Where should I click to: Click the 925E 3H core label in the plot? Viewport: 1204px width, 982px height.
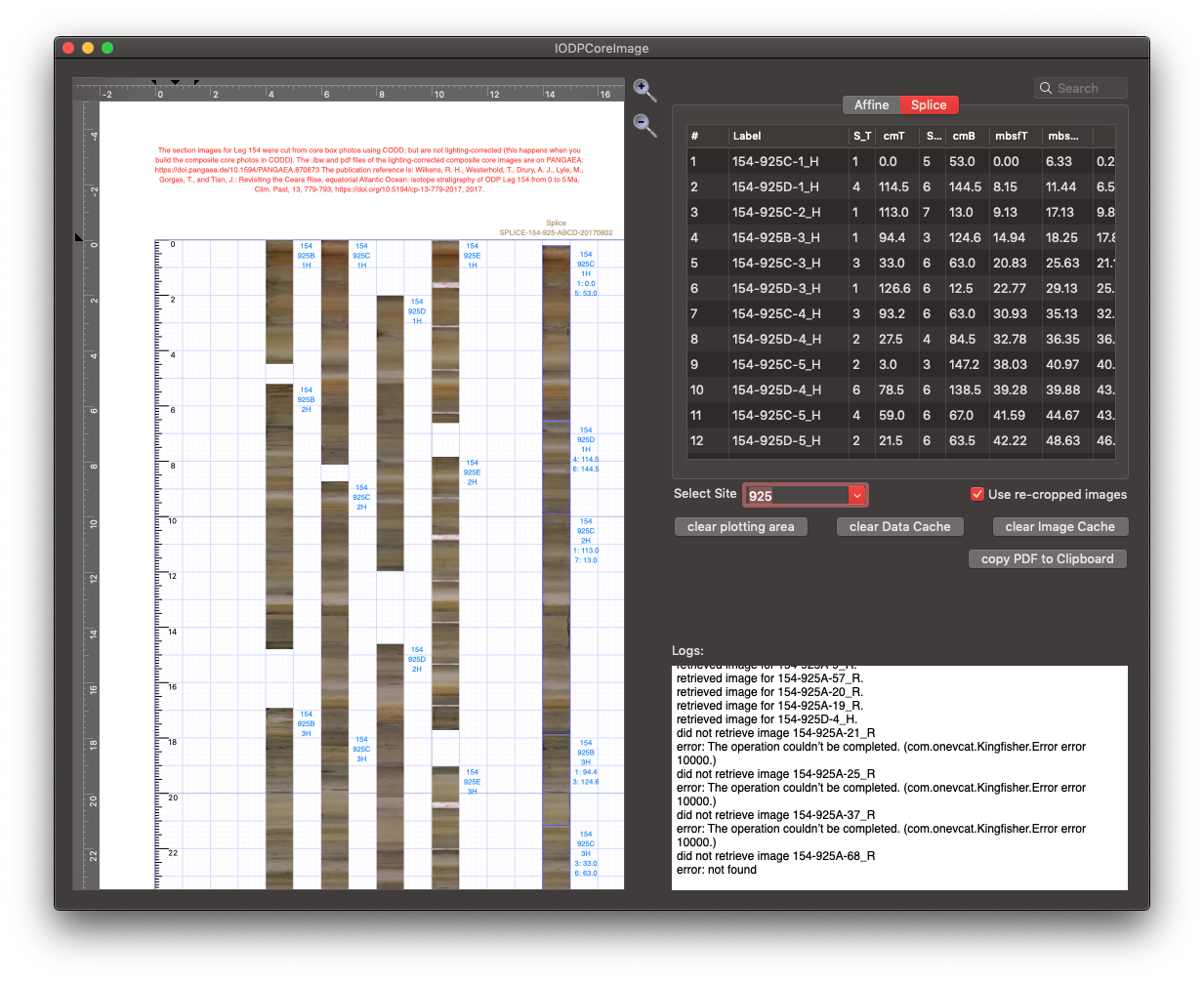click(472, 782)
